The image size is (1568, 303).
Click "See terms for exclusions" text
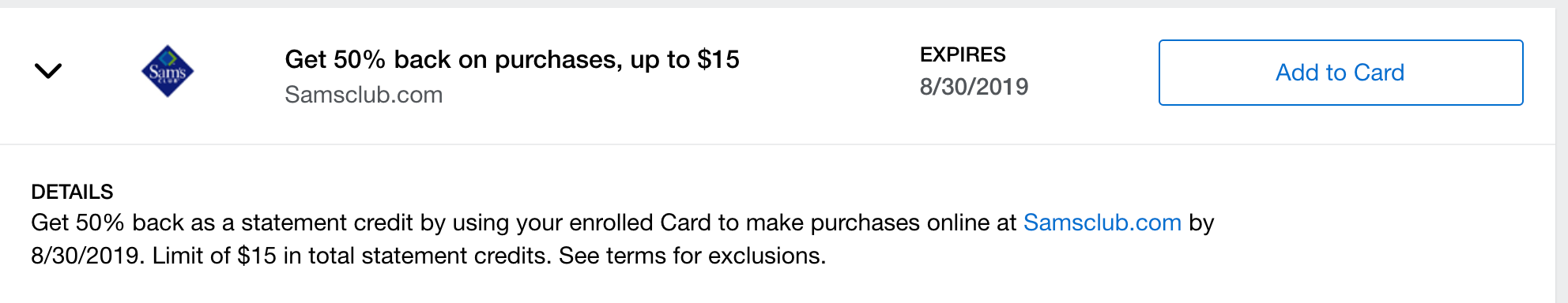coord(692,256)
